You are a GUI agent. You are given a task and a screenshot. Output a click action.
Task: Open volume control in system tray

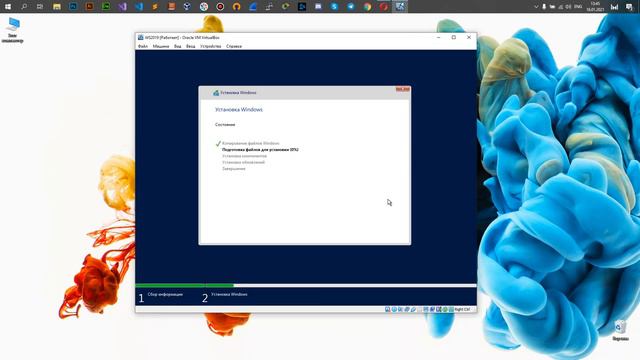tap(568, 7)
